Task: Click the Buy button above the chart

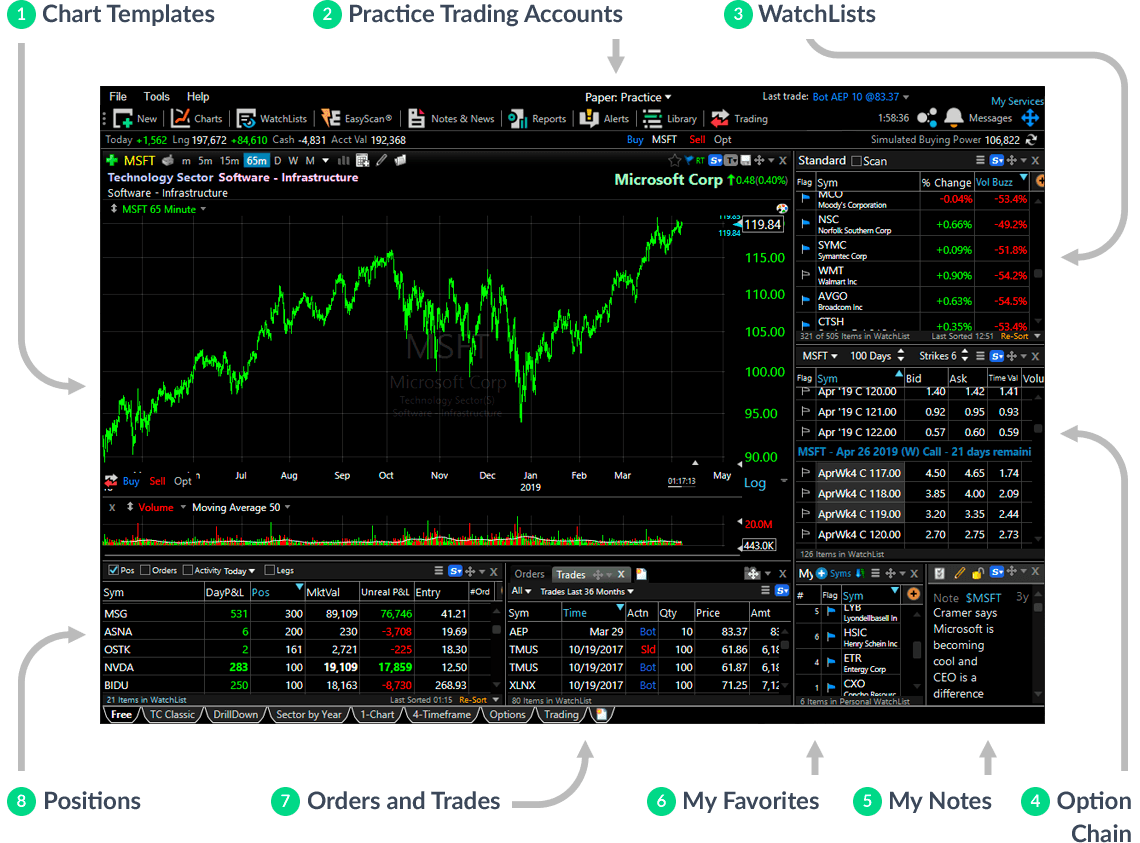Action: click(x=637, y=139)
